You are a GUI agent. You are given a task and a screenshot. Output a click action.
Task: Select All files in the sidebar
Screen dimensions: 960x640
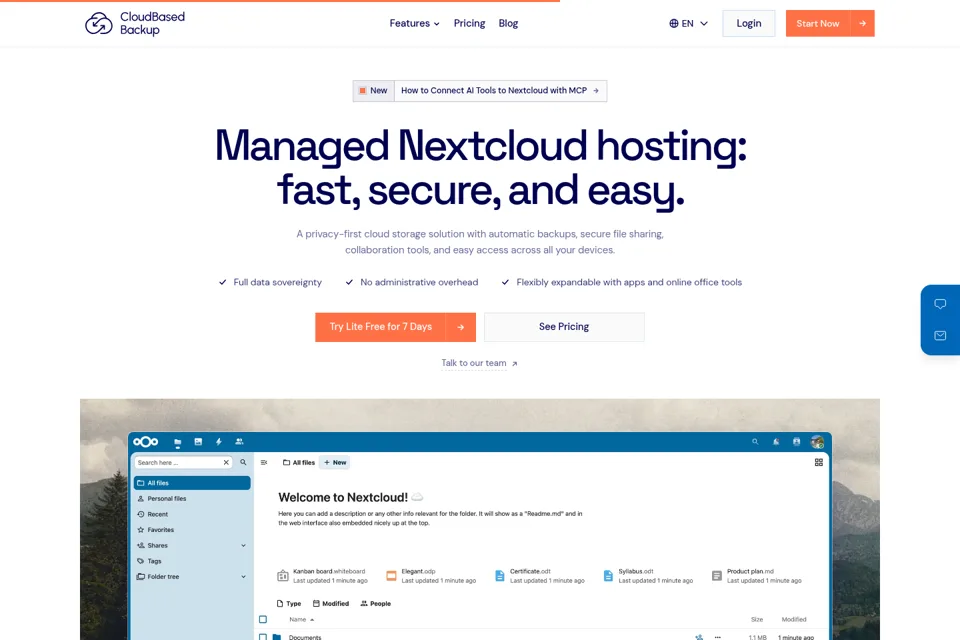(192, 483)
